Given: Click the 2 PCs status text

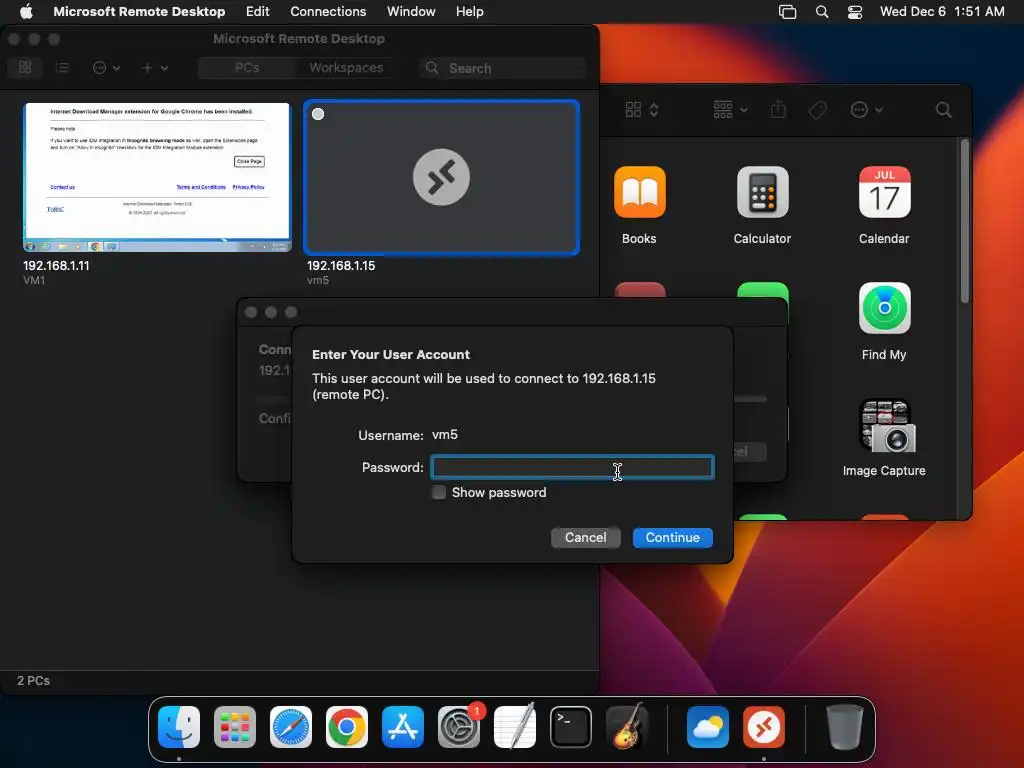Looking at the screenshot, I should (x=33, y=680).
